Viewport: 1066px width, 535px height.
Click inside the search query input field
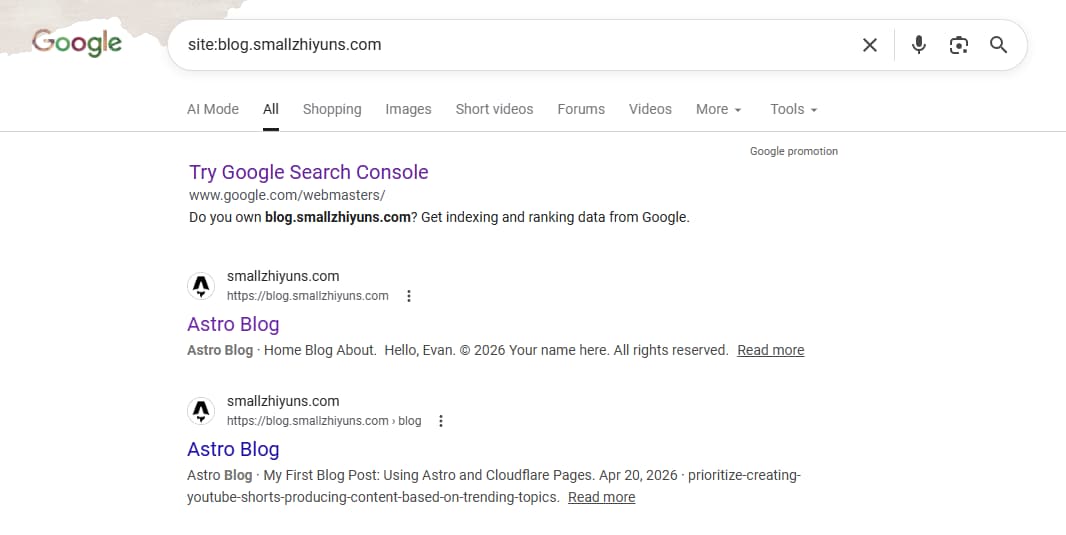500,45
